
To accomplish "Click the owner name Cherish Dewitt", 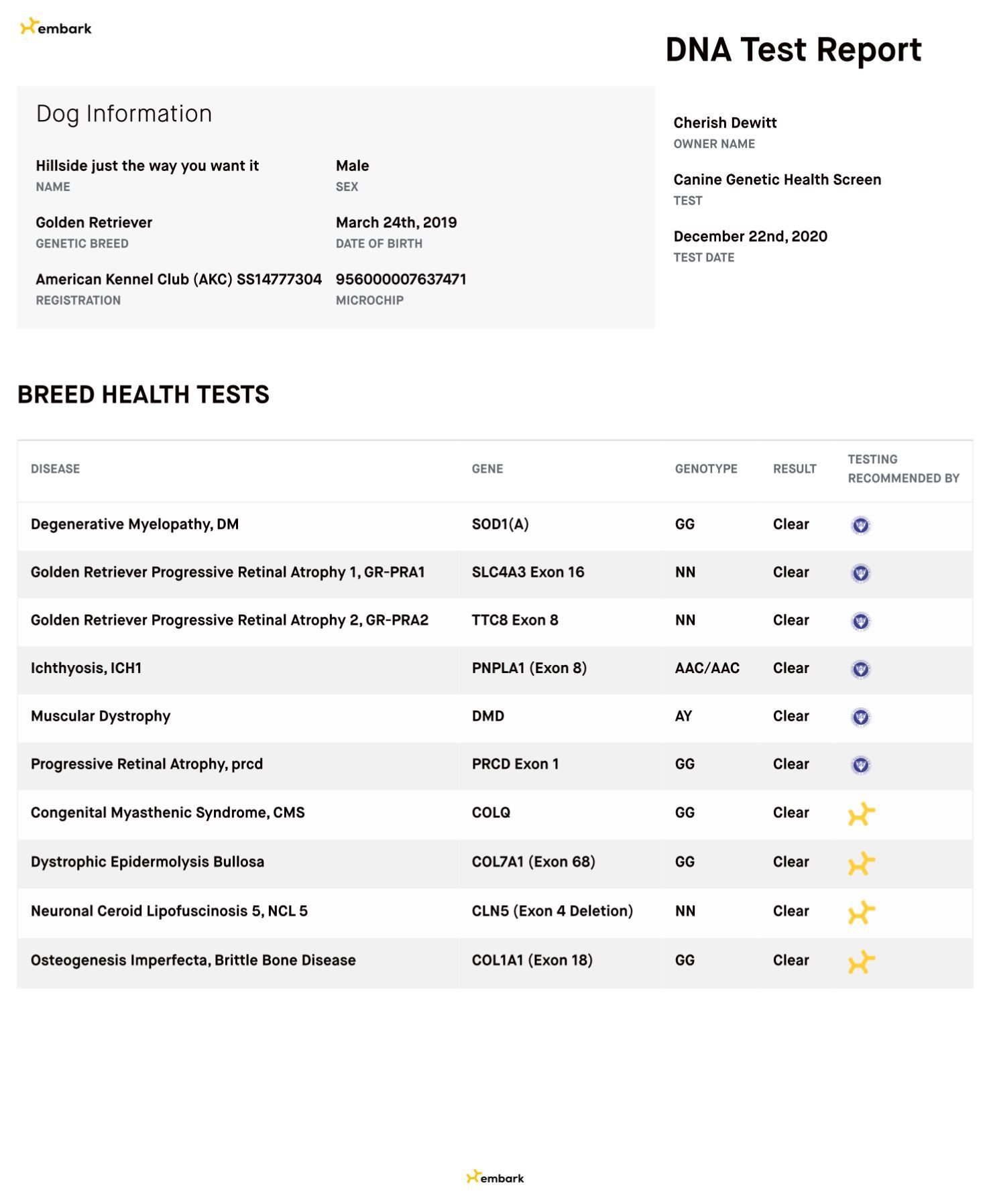I will tap(725, 123).
